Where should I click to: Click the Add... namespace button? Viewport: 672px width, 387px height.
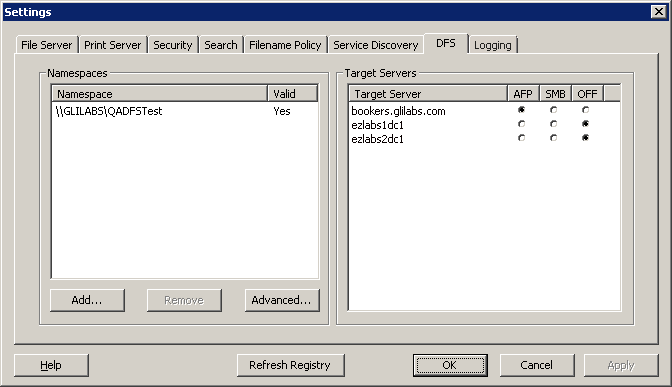click(x=87, y=300)
